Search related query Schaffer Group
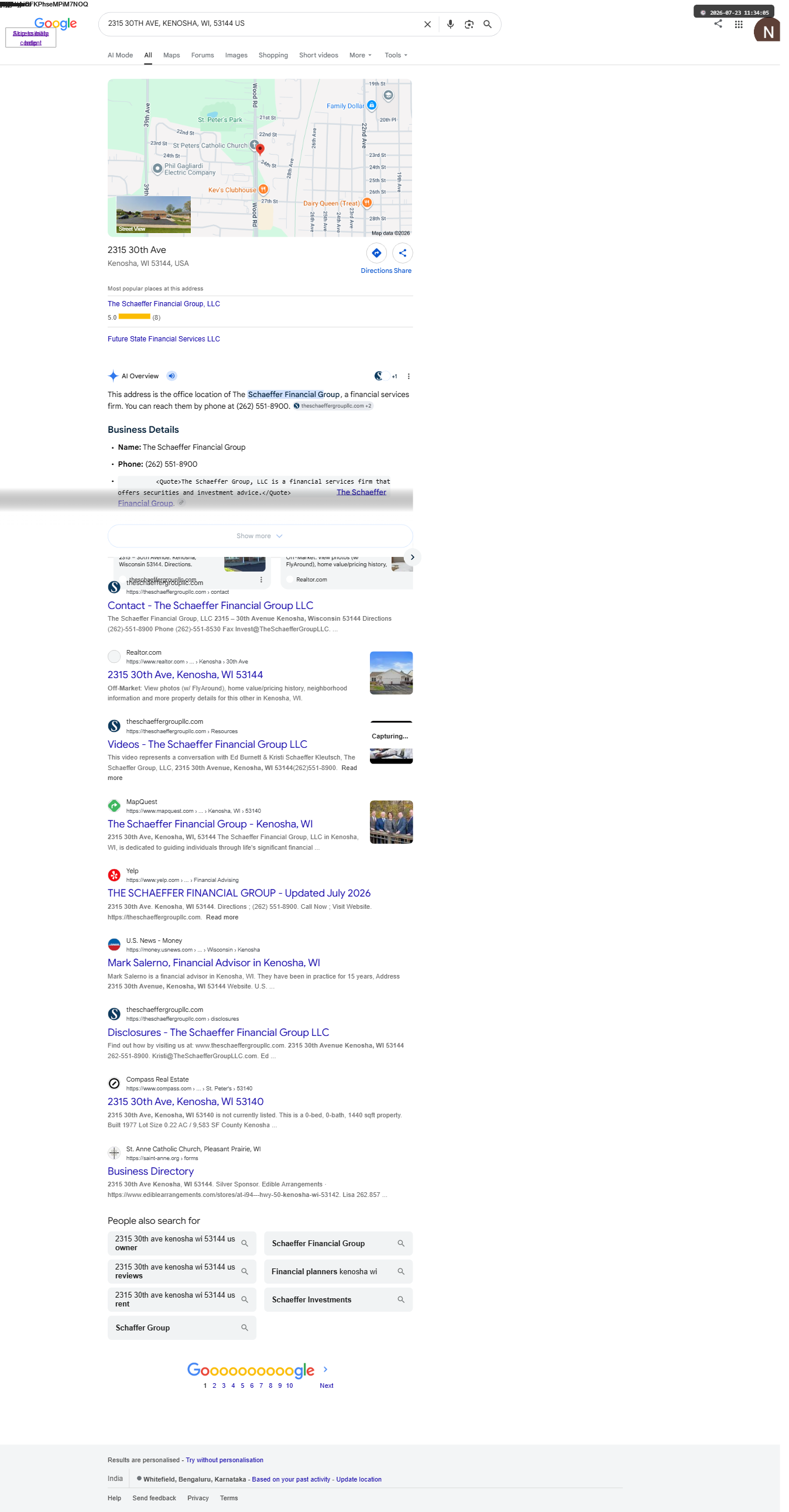Image resolution: width=789 pixels, height=1512 pixels. pyautogui.click(x=182, y=1328)
